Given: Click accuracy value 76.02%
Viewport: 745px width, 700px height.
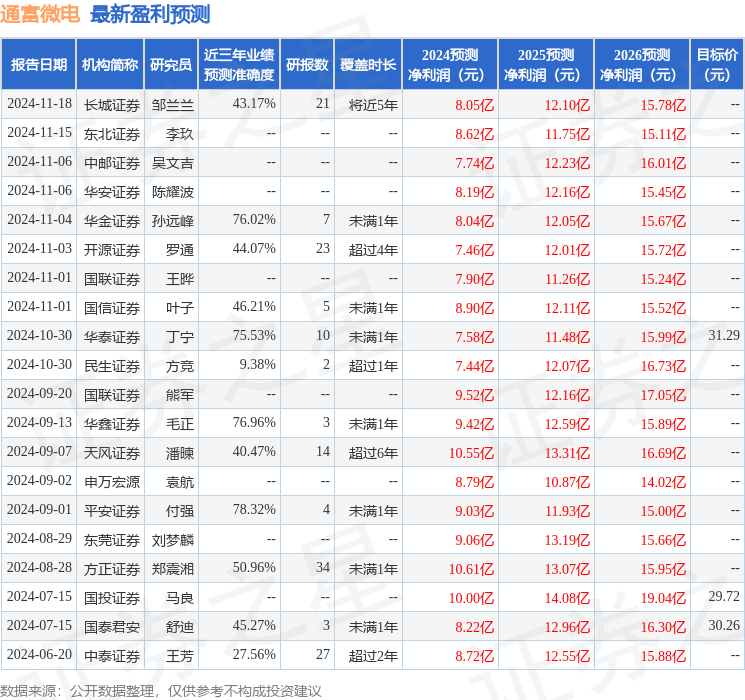Looking at the screenshot, I should pos(254,220).
